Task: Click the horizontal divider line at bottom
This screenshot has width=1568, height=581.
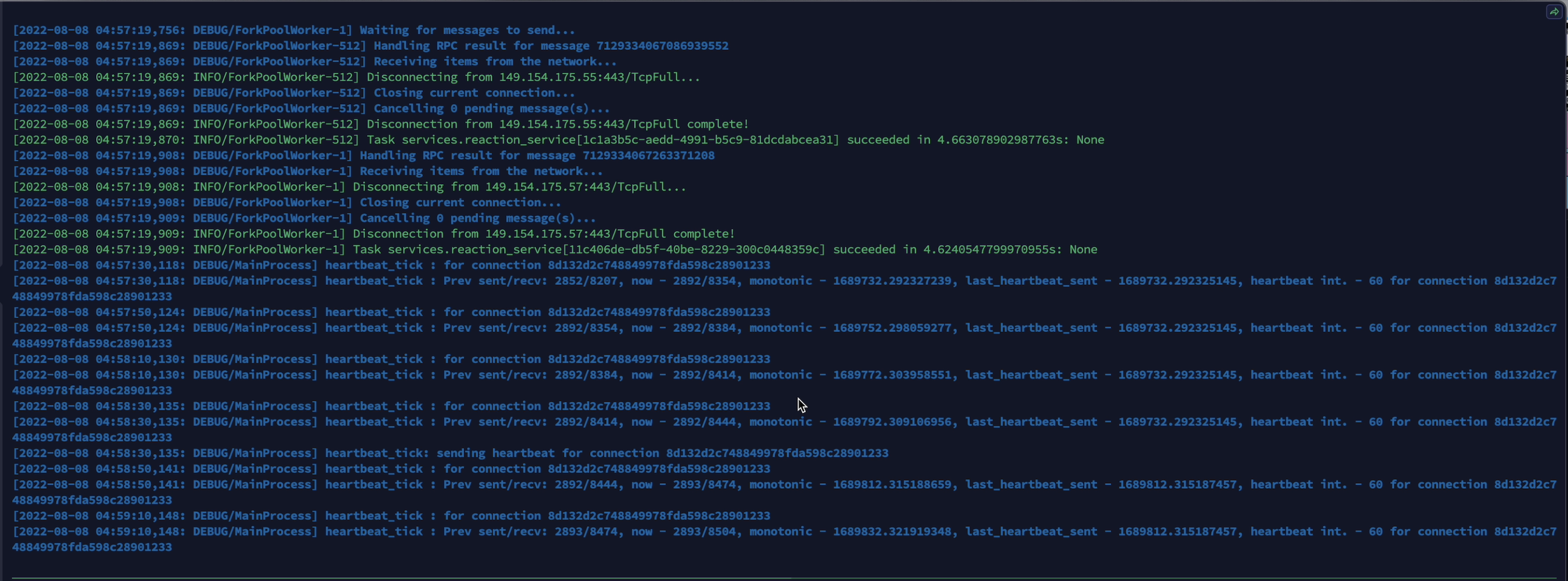Action: (784, 577)
